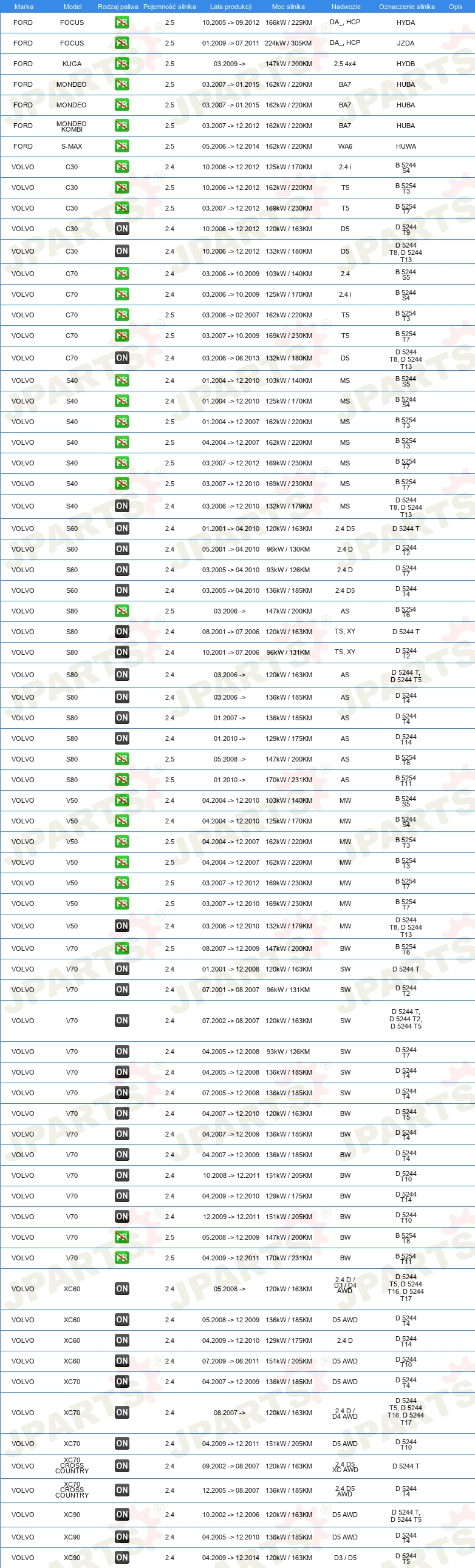The height and width of the screenshot is (1568, 475).
Task: Click the Moc silnika column header
Action: click(288, 7)
